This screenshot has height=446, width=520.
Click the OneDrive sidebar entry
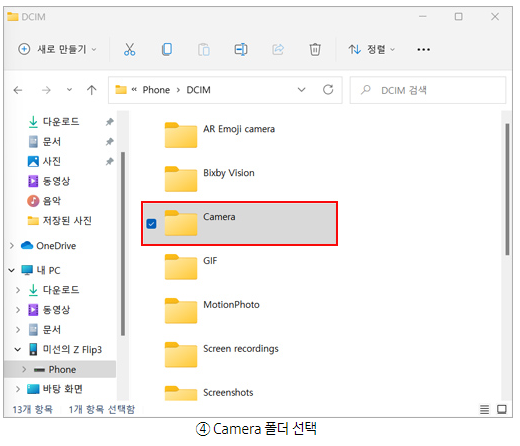[49, 246]
